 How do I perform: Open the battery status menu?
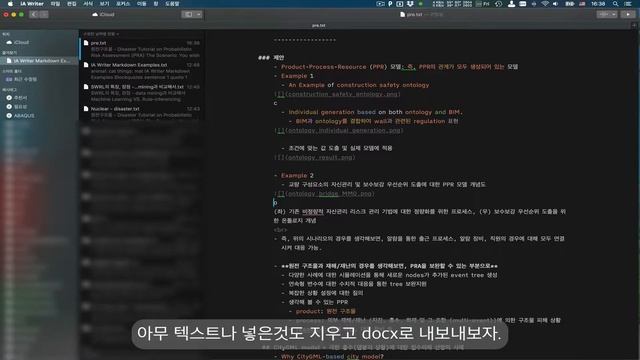pos(569,4)
